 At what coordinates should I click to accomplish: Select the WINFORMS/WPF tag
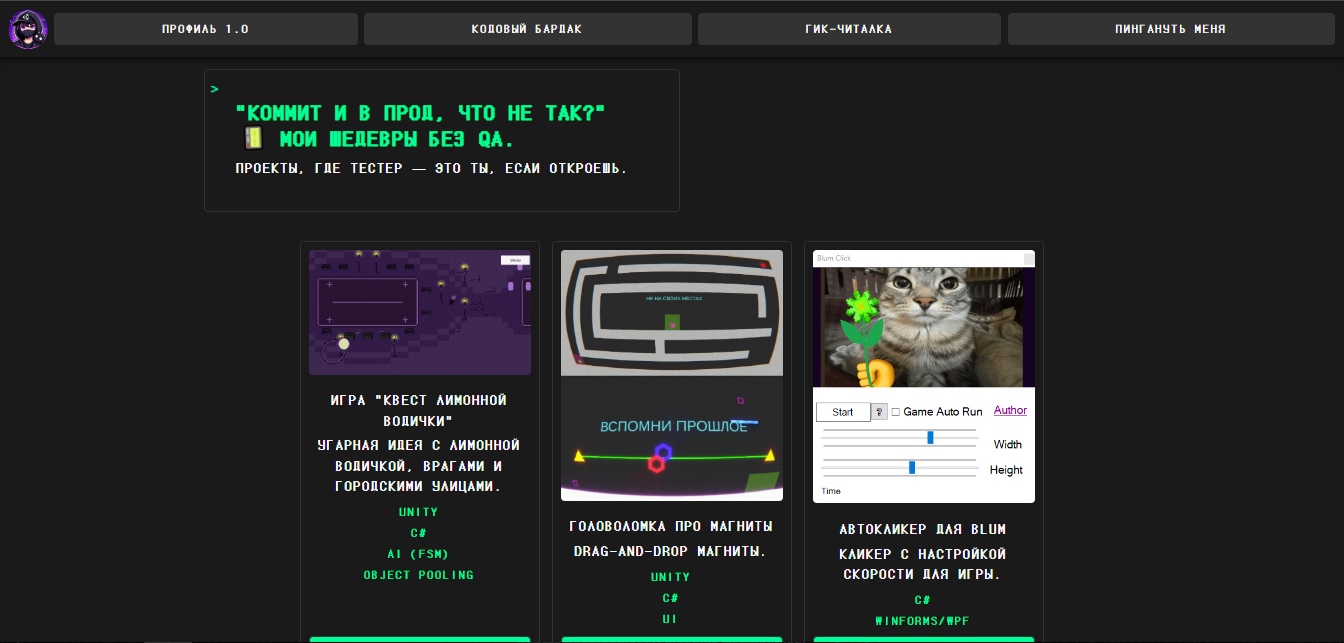[923, 620]
